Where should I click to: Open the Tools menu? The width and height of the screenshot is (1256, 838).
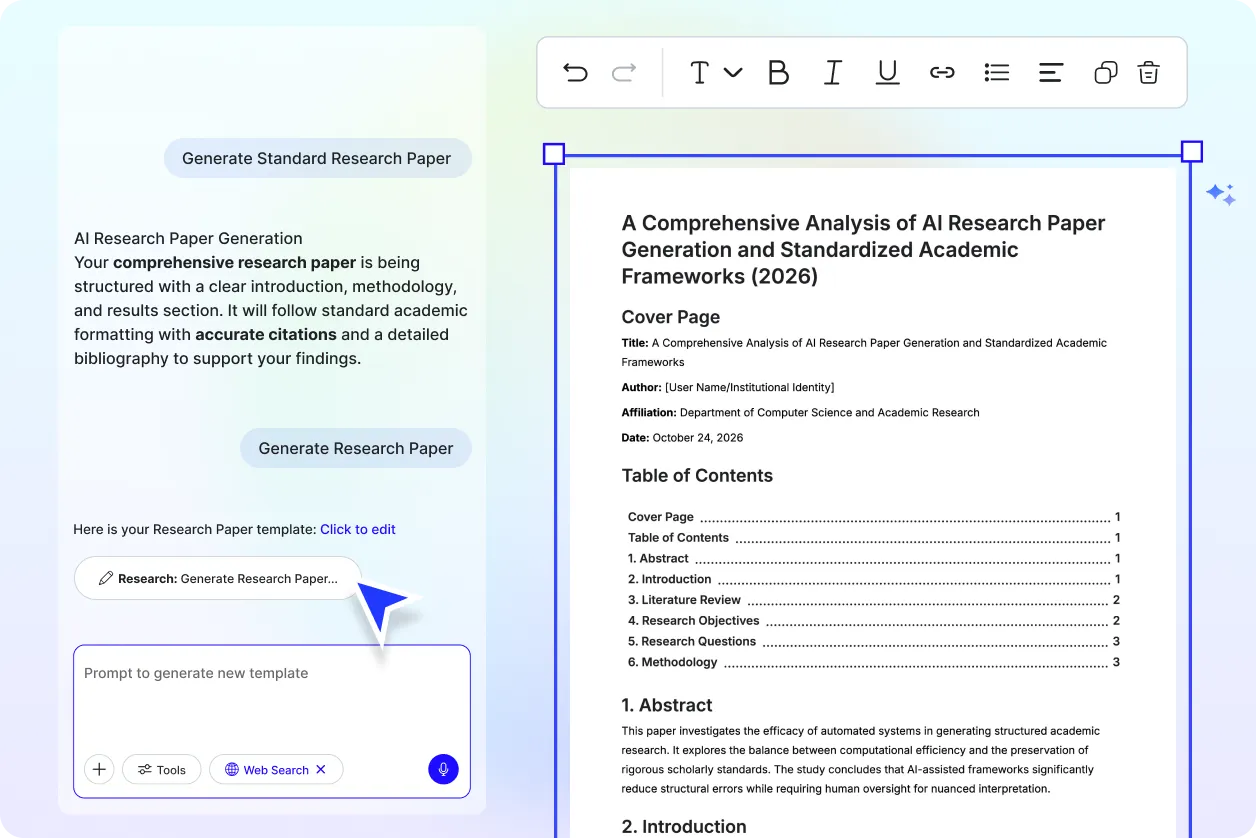(x=161, y=769)
